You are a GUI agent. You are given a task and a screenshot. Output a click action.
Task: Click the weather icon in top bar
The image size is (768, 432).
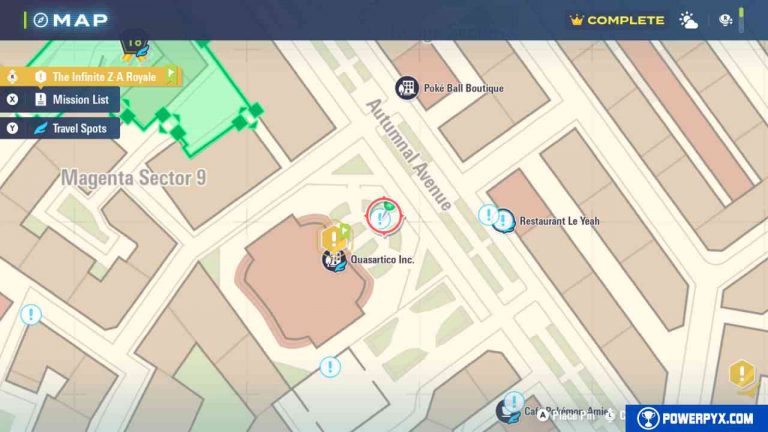[x=689, y=20]
